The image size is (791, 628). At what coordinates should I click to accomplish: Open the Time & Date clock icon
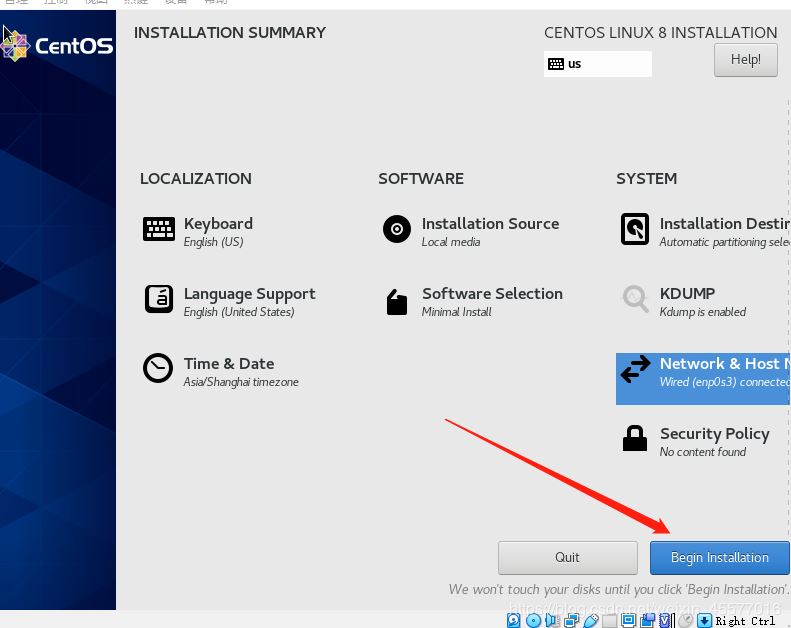pyautogui.click(x=158, y=368)
